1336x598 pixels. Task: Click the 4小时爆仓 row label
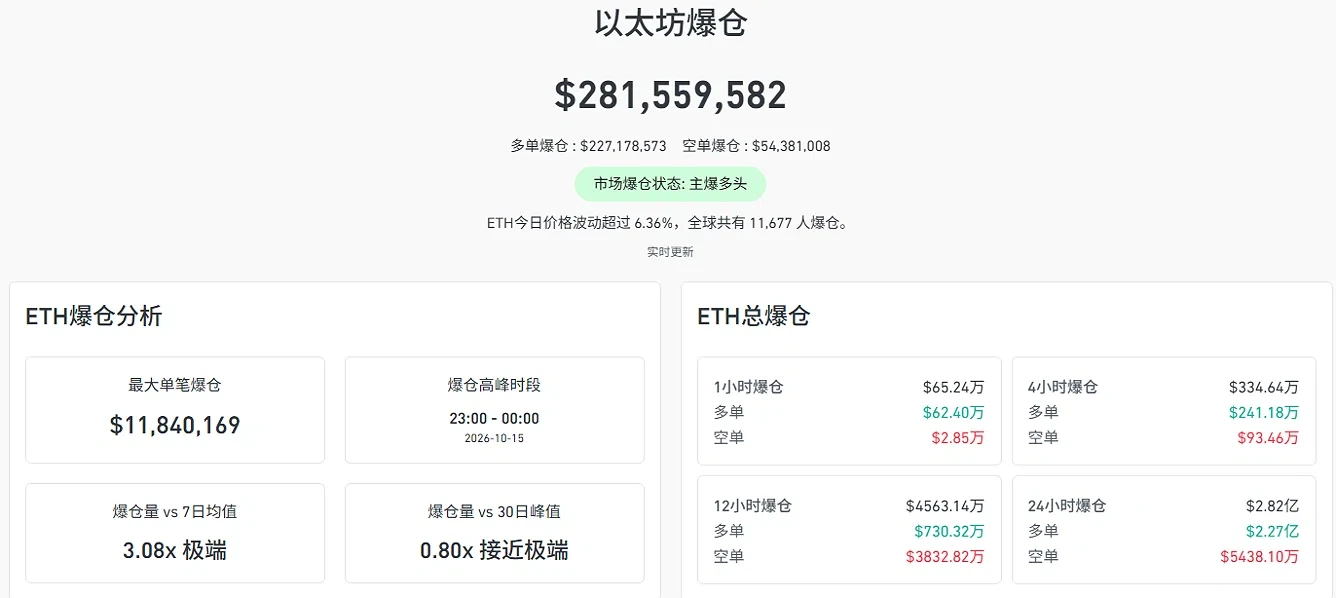point(1063,387)
